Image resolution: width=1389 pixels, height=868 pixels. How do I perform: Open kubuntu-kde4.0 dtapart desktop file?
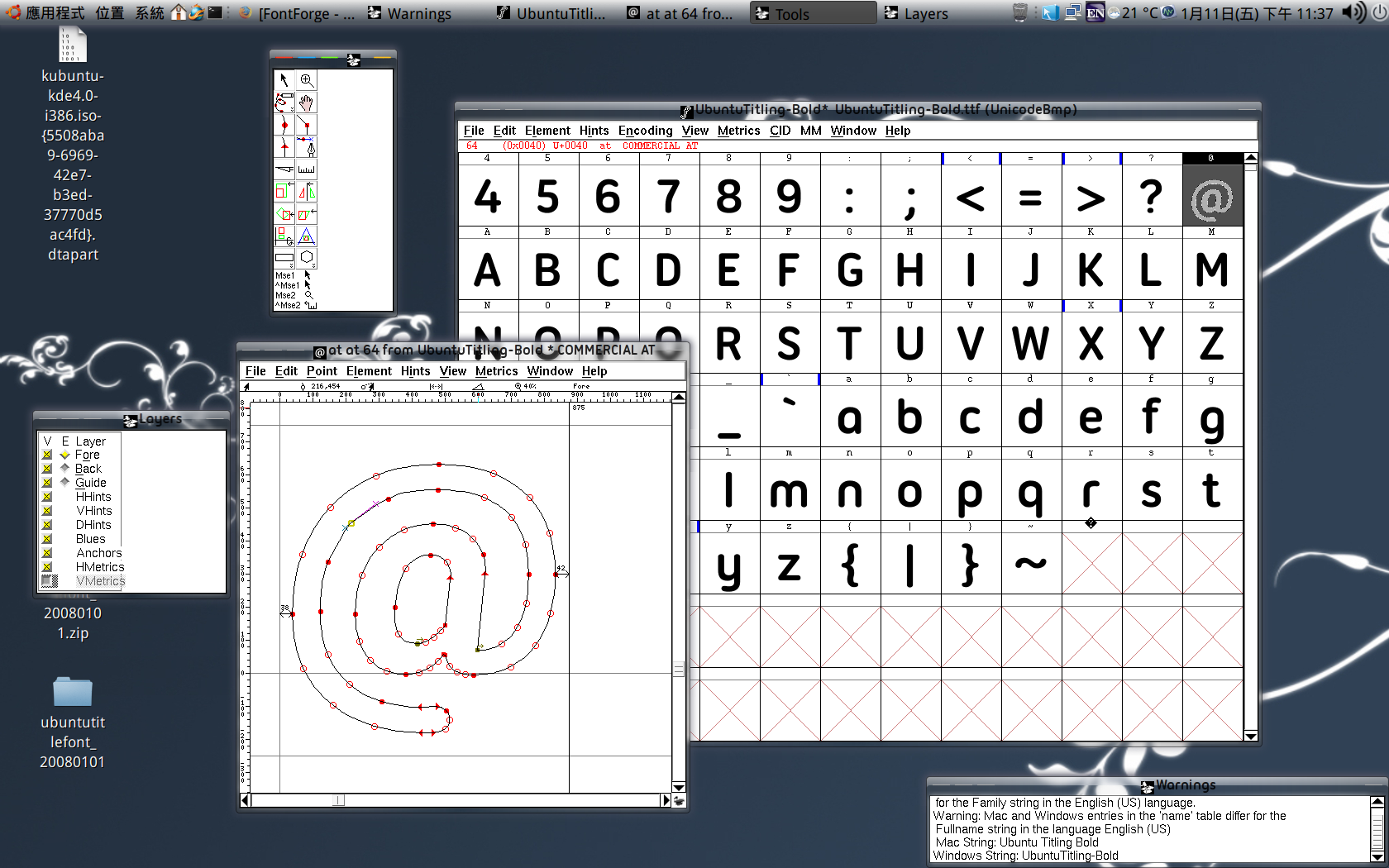click(x=73, y=145)
